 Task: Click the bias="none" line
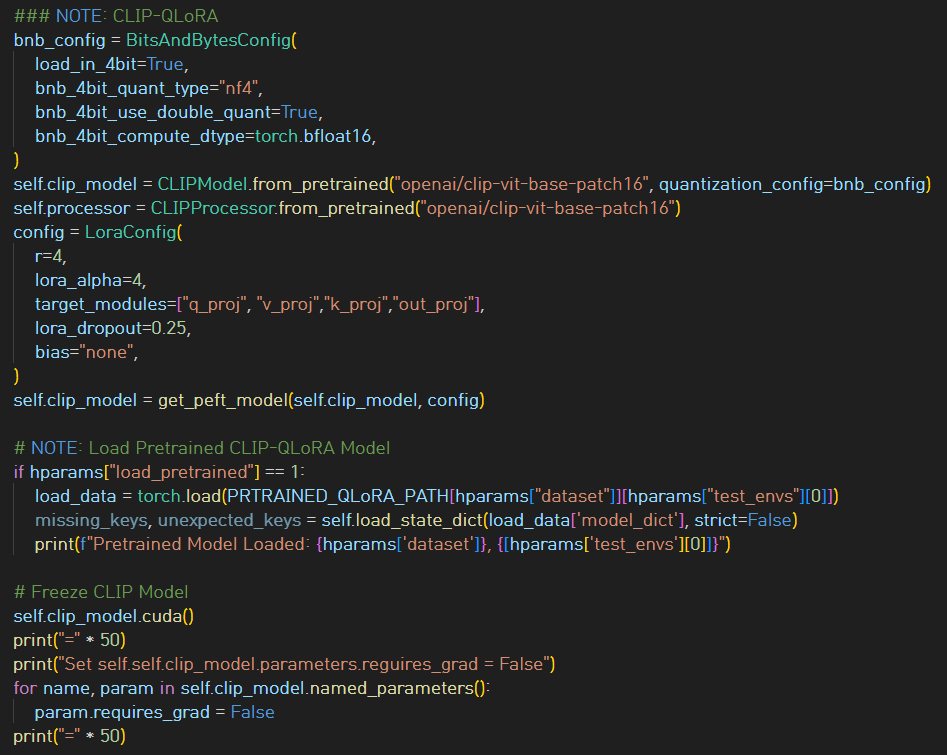click(86, 352)
